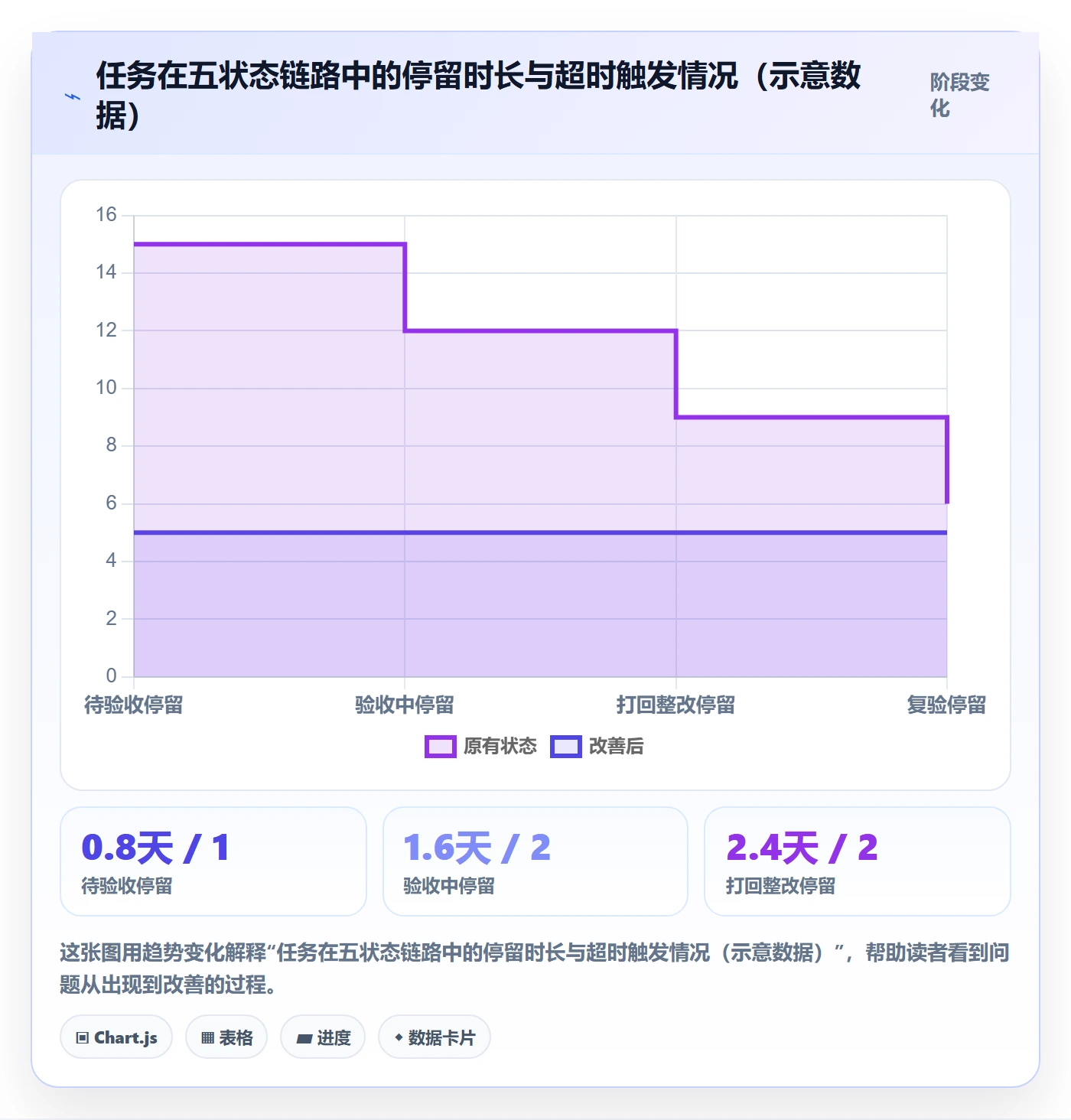The image size is (1071, 1120).
Task: Select the 数据卡片 tag chip
Action: click(x=435, y=1037)
